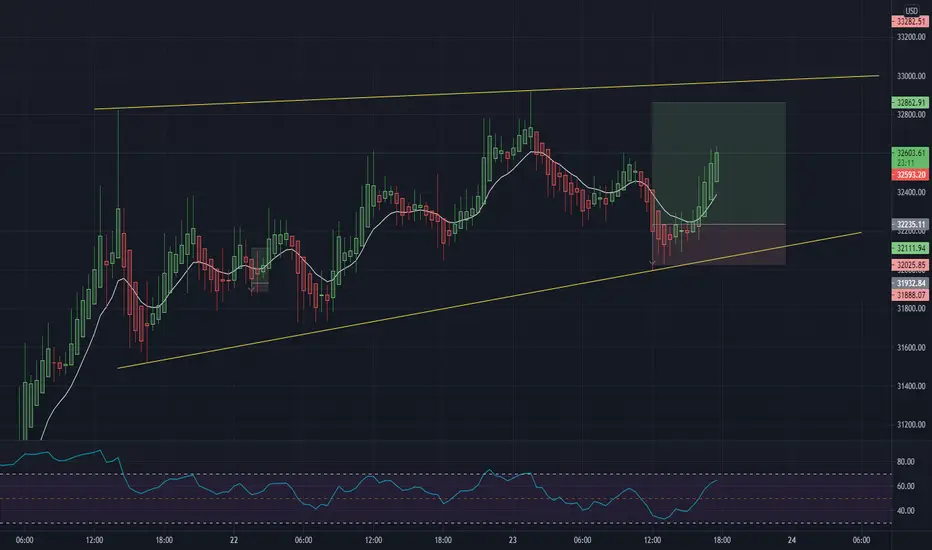Click the RSI 40.00 scale label
This screenshot has width=932, height=550.
coord(905,510)
